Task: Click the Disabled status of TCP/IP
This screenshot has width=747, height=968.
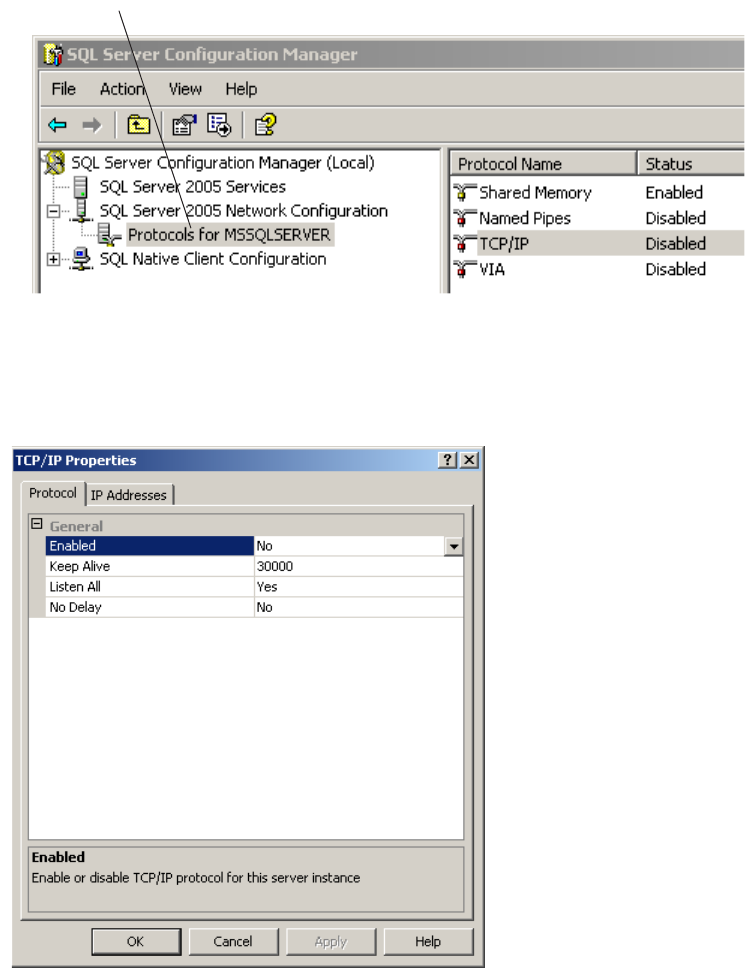Action: (x=675, y=244)
